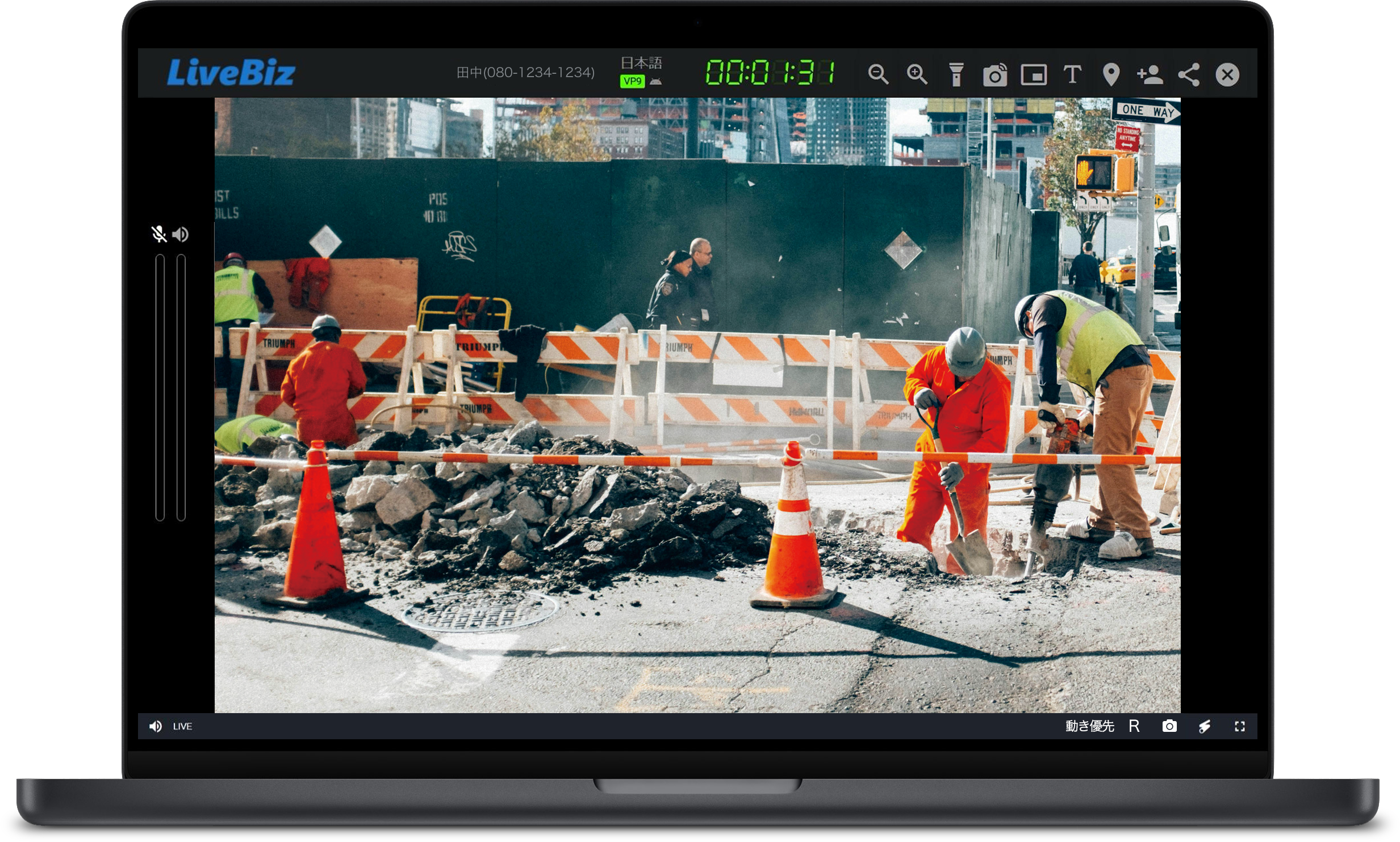Take a remote camera snapshot from the top toolbar
This screenshot has width=1400, height=842.
(x=995, y=75)
